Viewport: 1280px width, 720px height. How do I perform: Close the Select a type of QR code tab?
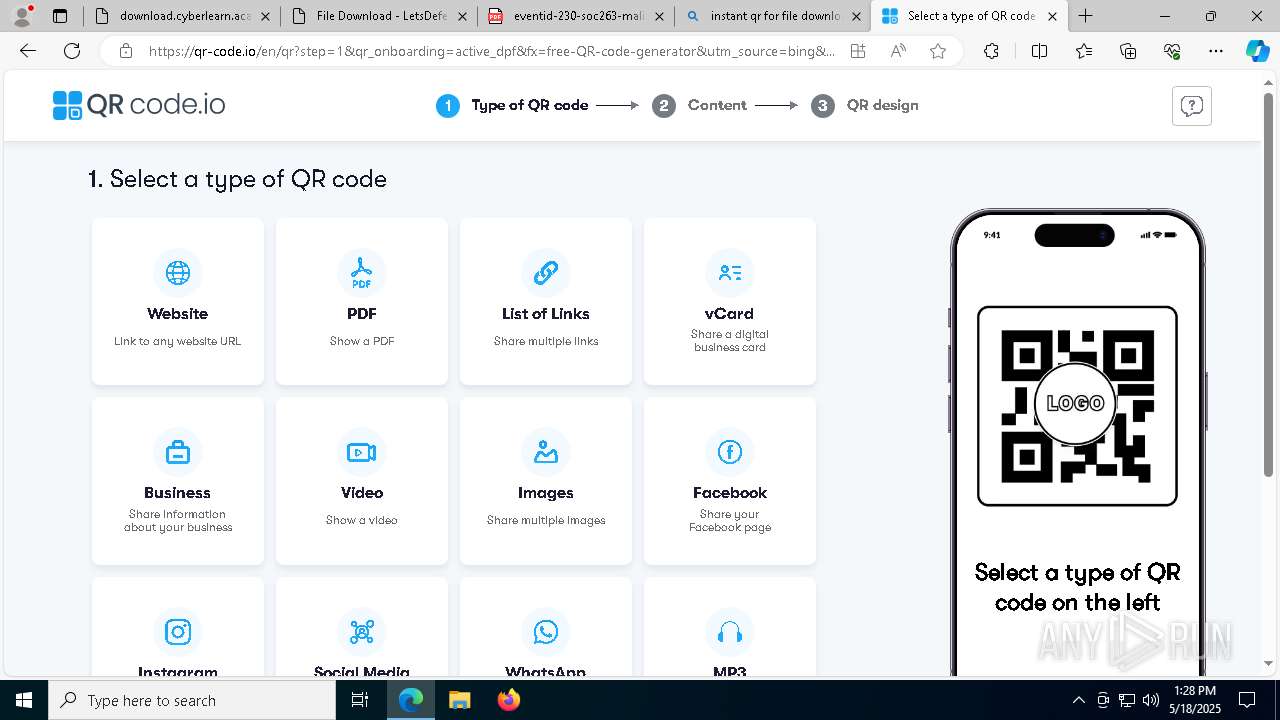(1052, 16)
